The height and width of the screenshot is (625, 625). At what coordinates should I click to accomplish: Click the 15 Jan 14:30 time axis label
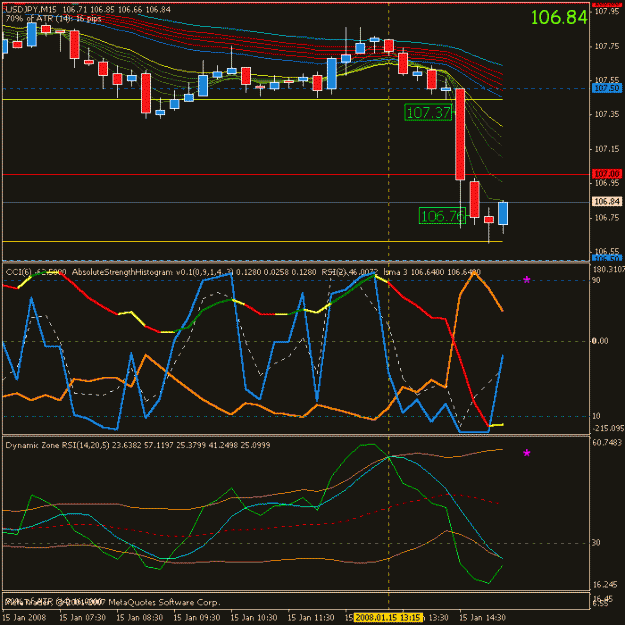482,617
